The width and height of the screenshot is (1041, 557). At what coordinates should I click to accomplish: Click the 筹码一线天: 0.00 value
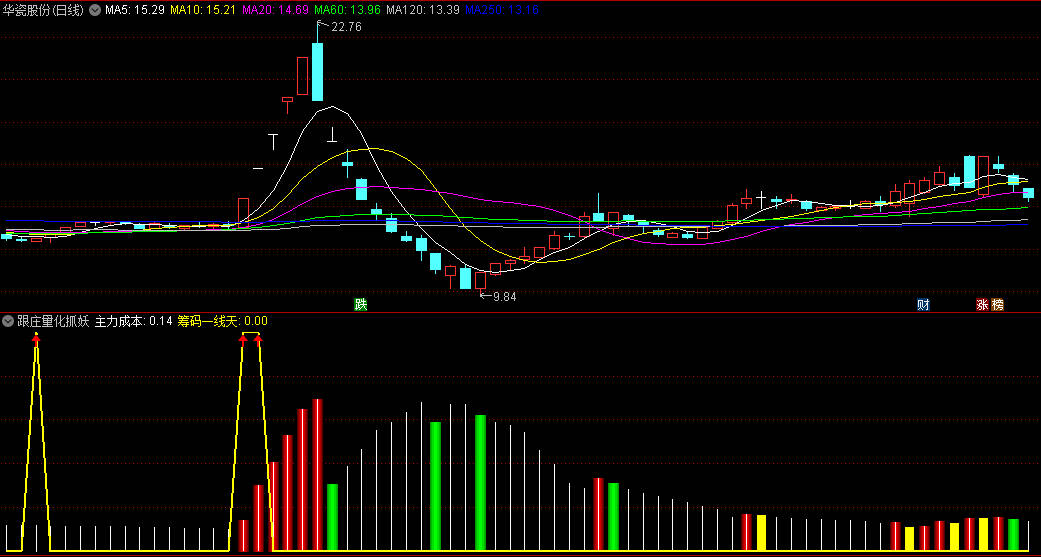pyautogui.click(x=222, y=321)
